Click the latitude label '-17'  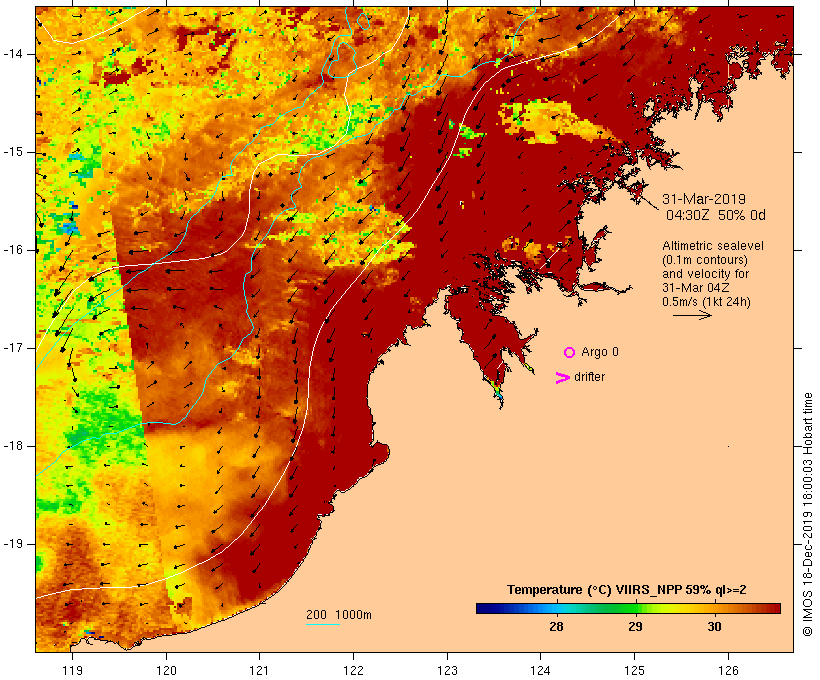pyautogui.click(x=13, y=348)
